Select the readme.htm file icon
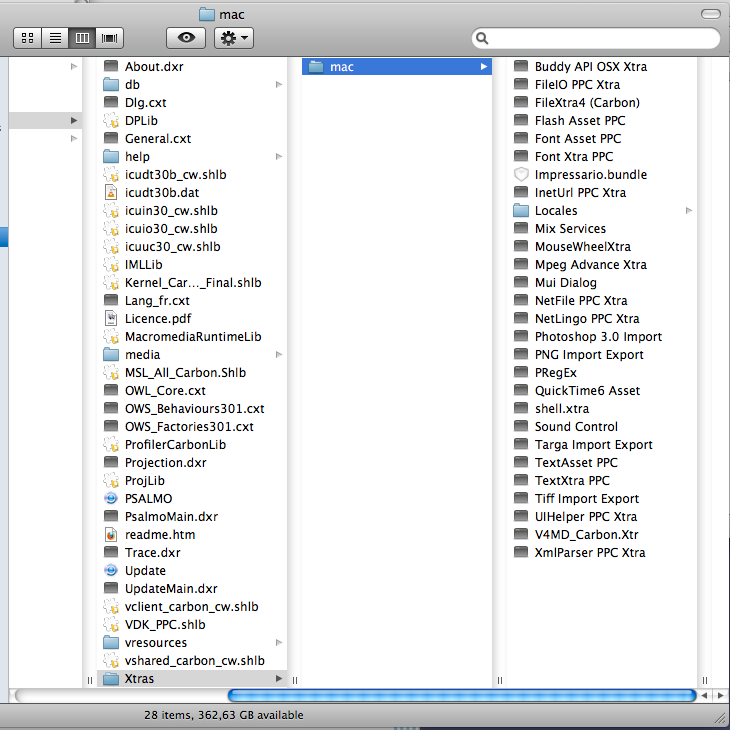The height and width of the screenshot is (730, 730). (111, 534)
